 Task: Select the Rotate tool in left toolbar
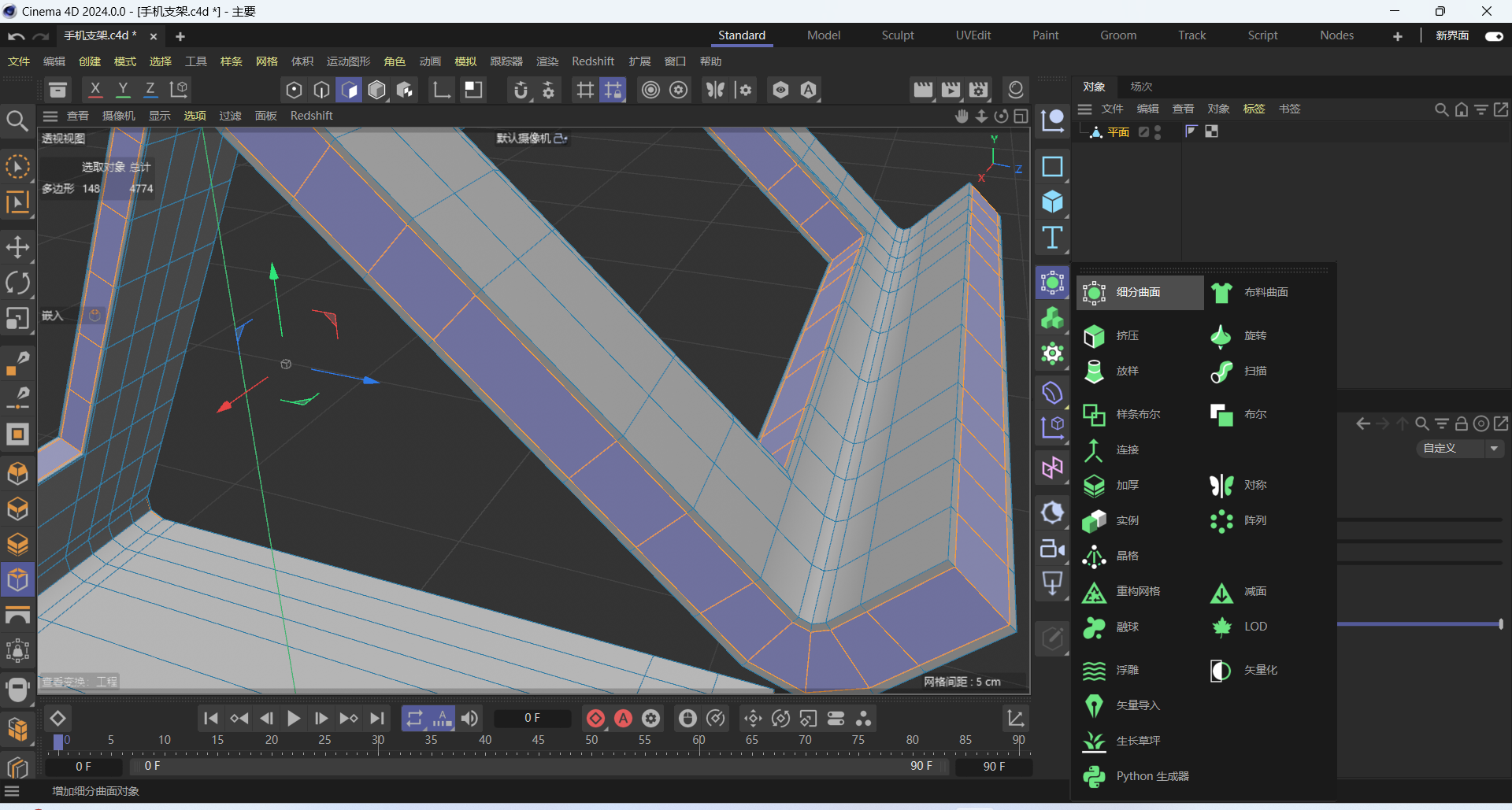(x=17, y=283)
